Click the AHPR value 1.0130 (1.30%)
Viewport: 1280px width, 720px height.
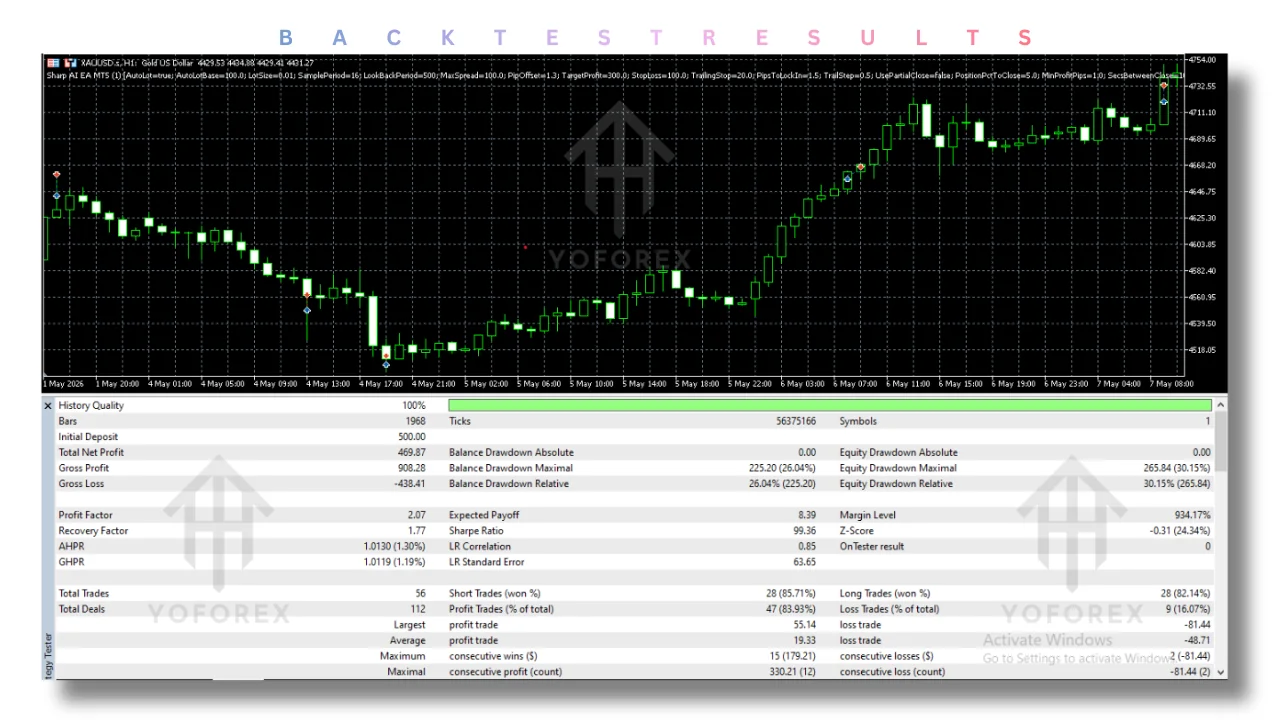coord(395,546)
